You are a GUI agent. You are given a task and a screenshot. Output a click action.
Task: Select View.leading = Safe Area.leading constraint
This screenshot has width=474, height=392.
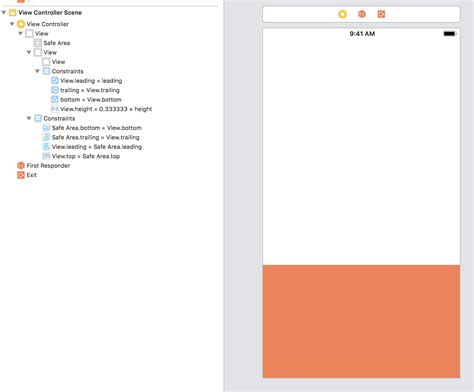[97, 147]
